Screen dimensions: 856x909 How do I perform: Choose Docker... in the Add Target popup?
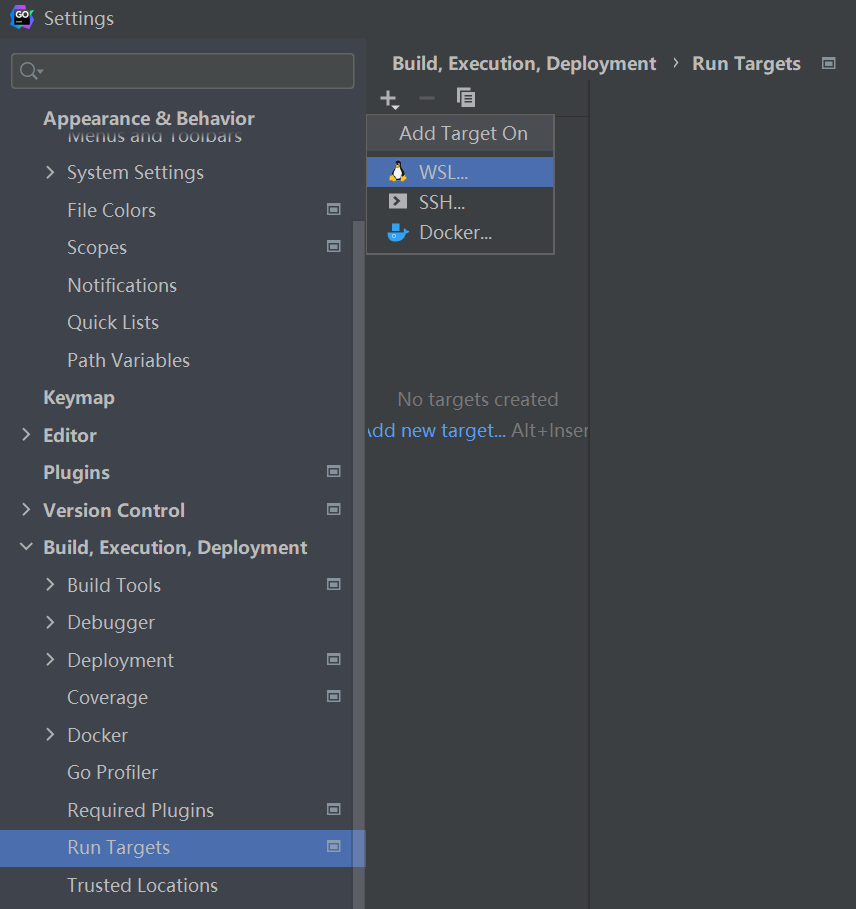[455, 233]
